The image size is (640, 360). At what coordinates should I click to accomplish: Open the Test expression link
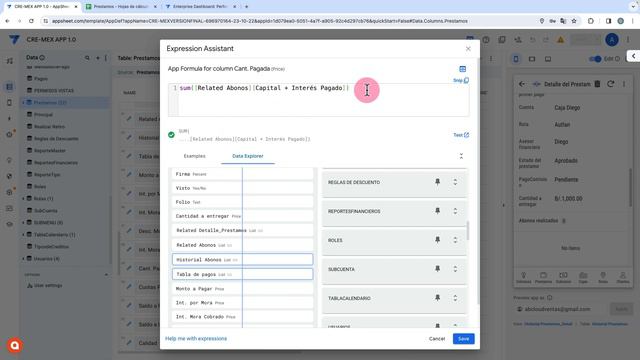[461, 135]
